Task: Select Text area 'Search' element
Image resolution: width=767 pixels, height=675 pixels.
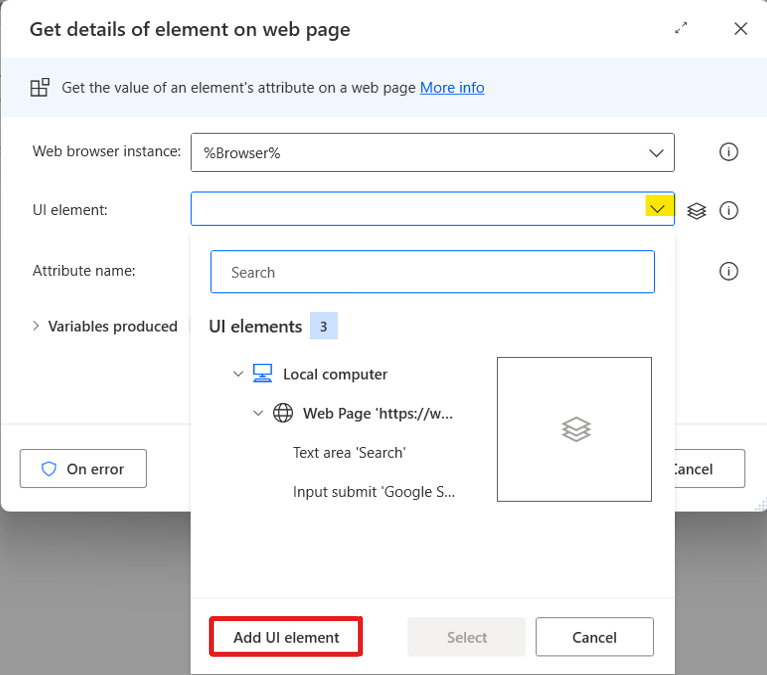Action: pyautogui.click(x=349, y=452)
